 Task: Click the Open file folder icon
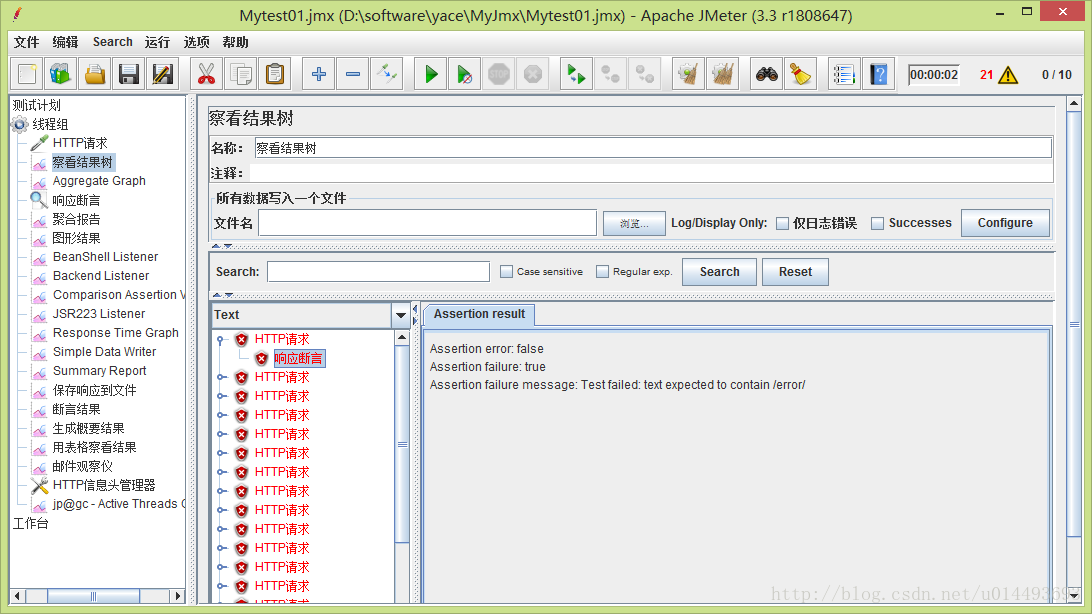pyautogui.click(x=95, y=74)
